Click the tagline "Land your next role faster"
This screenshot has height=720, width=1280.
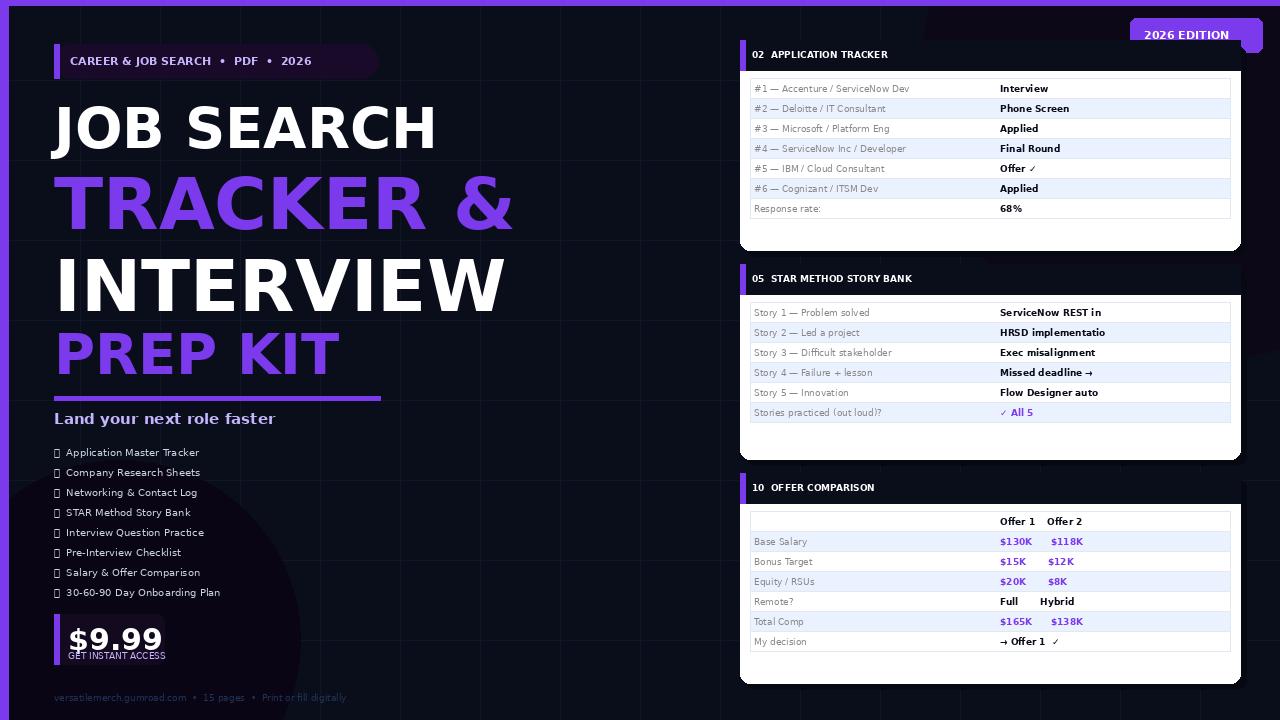coord(164,419)
